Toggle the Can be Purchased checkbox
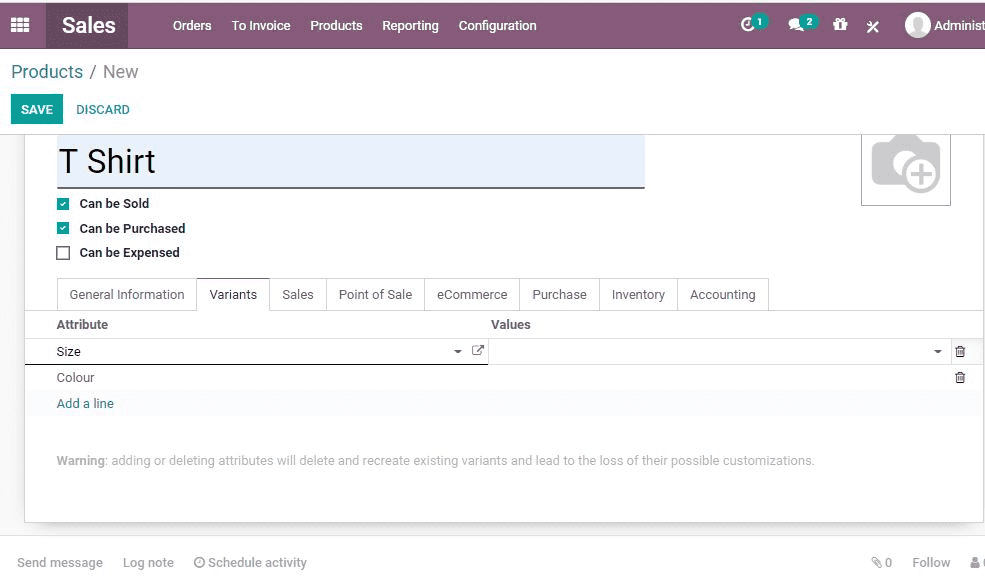The height and width of the screenshot is (586, 985). coord(63,228)
